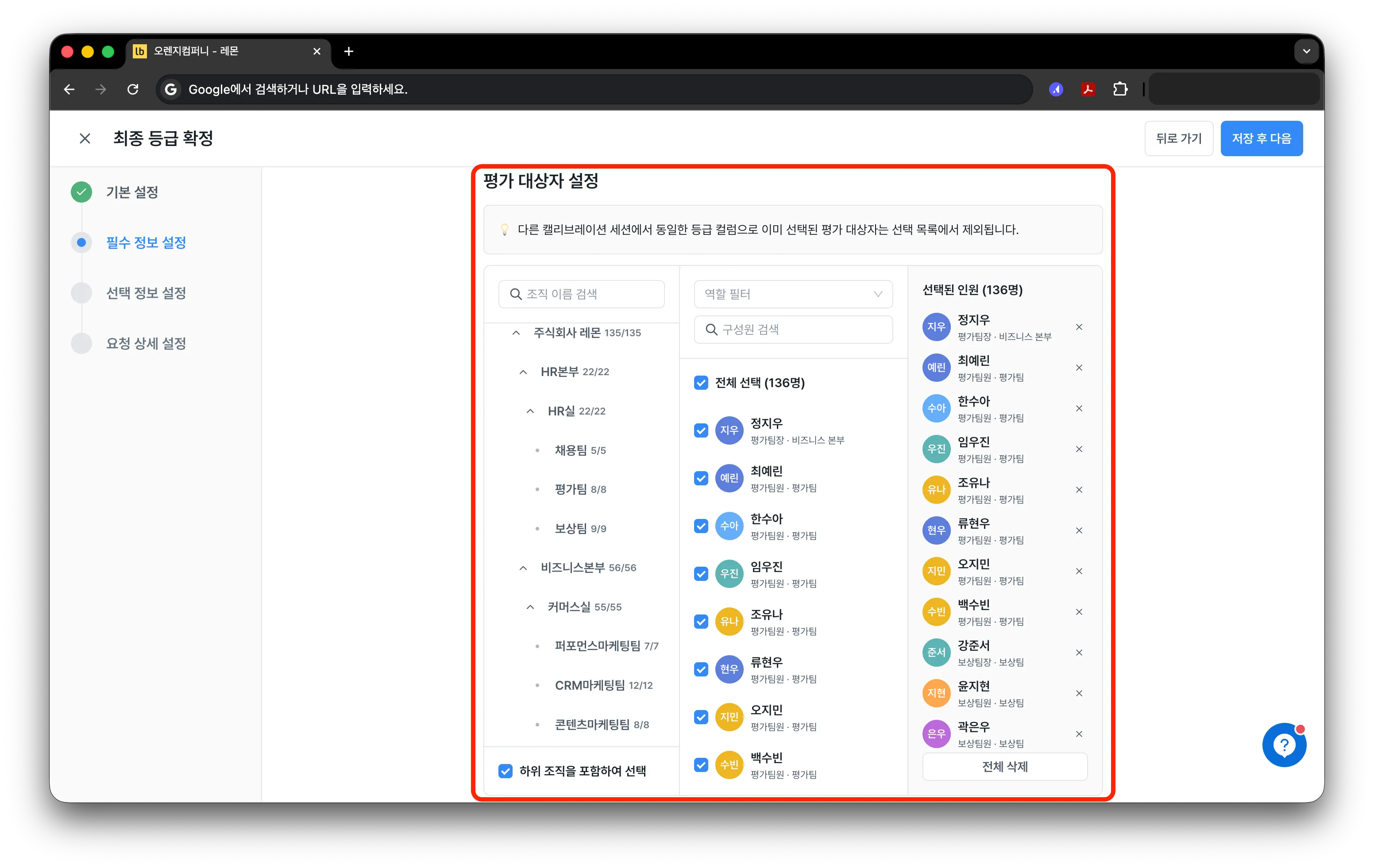Uncheck 임우진 in the member list
Image resolution: width=1374 pixels, height=868 pixels.
coord(701,574)
